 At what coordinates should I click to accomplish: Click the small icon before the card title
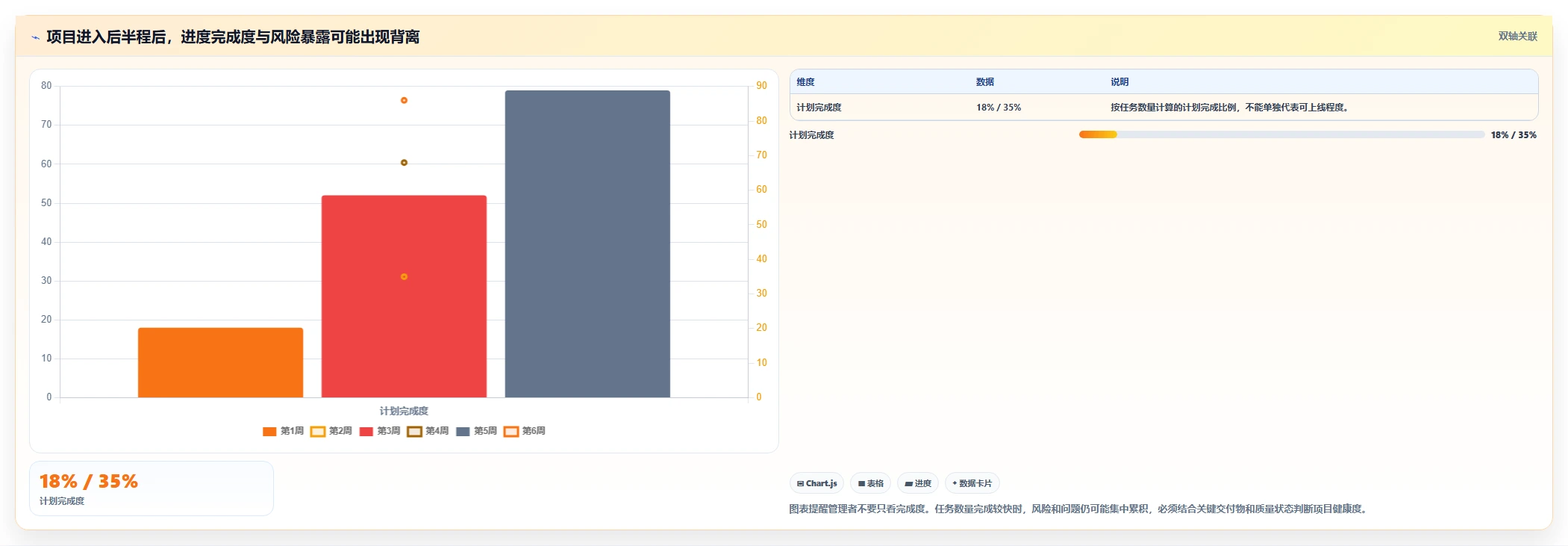tap(35, 37)
